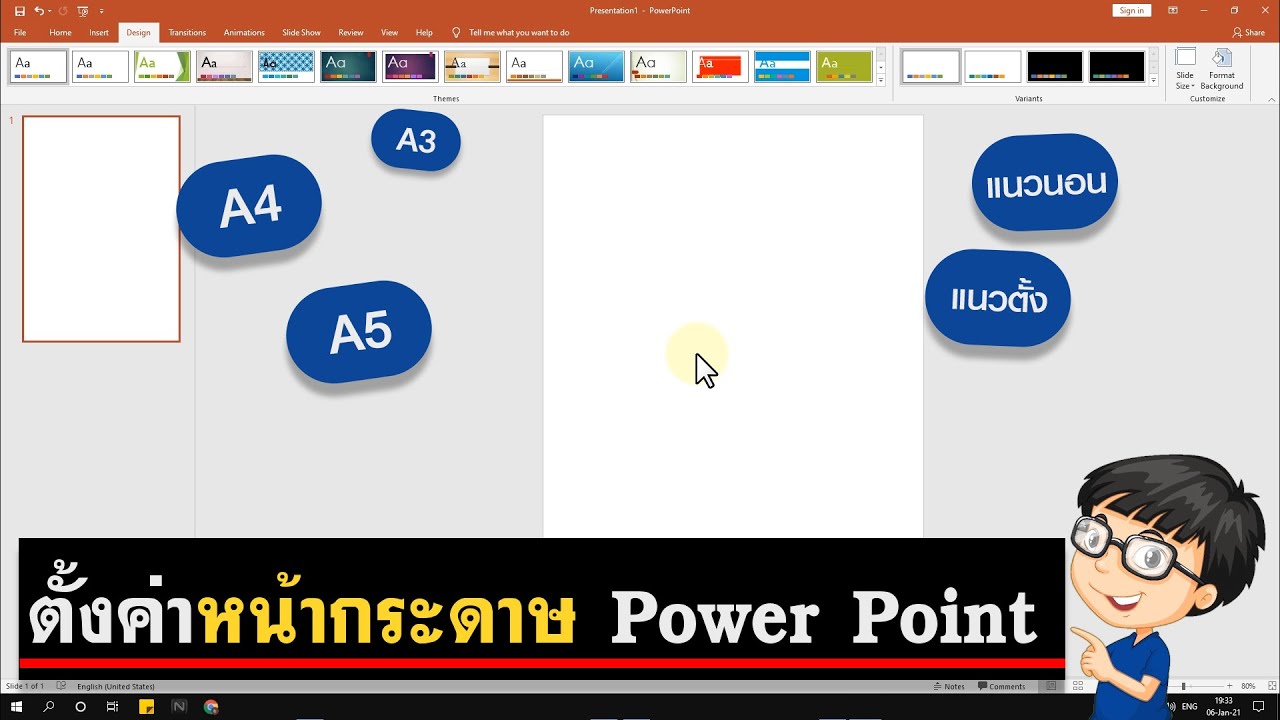Open the Slide Size dropdown

pos(1185,68)
